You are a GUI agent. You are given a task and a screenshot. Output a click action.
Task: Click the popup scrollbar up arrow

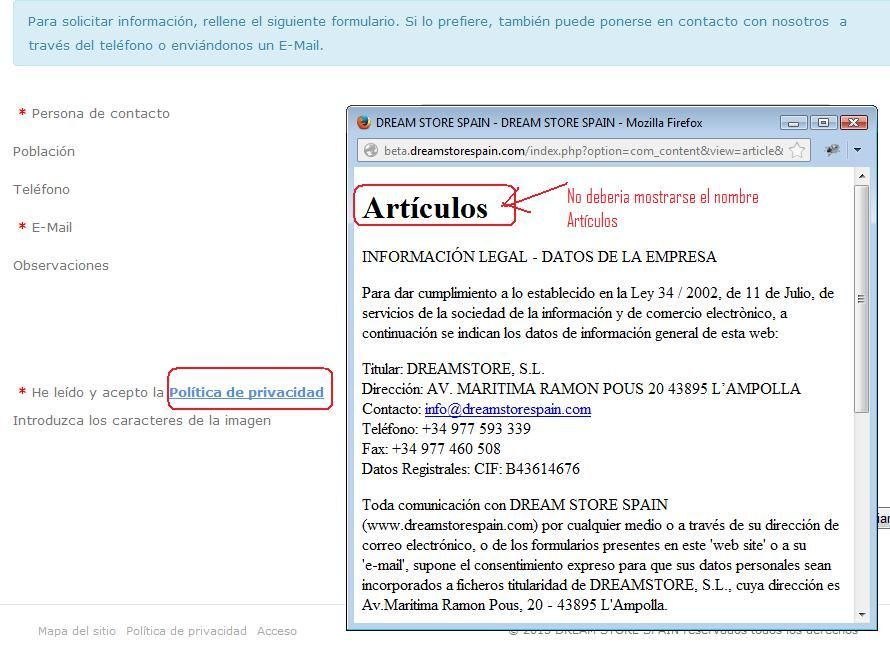862,176
